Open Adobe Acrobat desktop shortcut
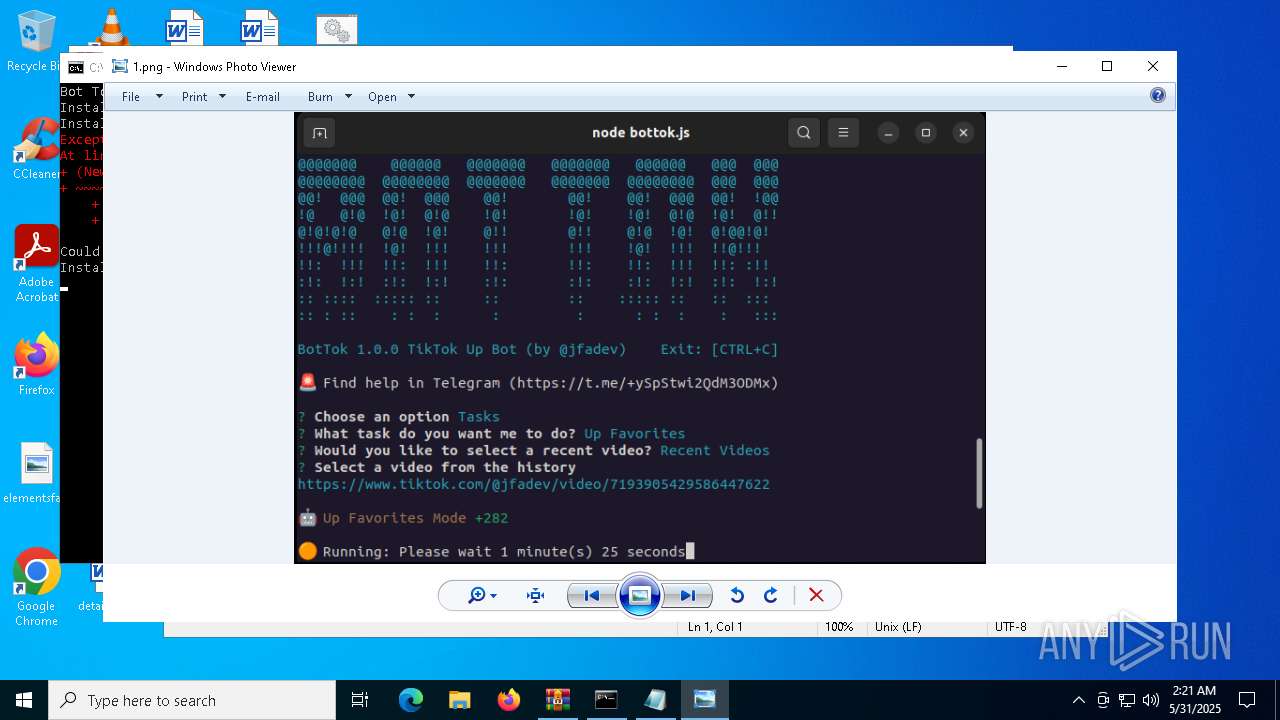The image size is (1280, 720). click(36, 262)
